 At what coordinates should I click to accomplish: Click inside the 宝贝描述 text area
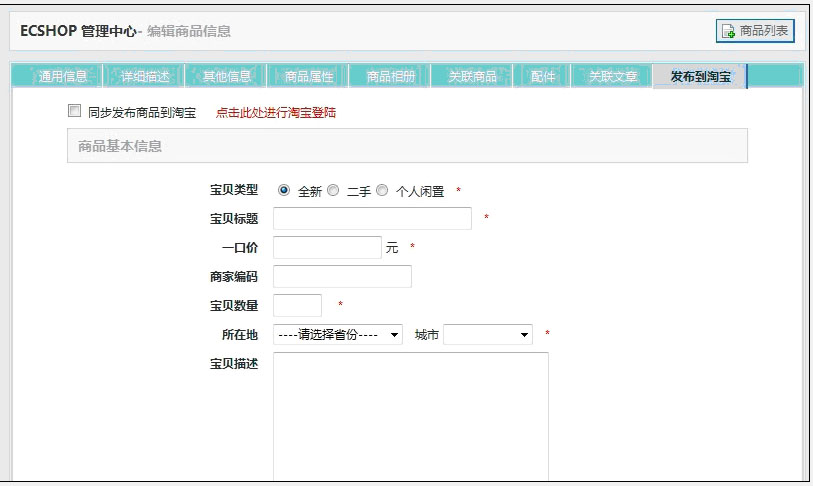pyautogui.click(x=410, y=415)
